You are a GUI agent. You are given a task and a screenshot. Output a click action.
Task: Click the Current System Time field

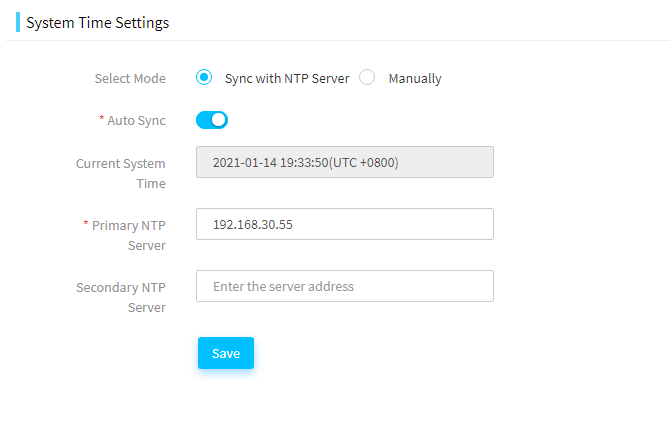tap(345, 162)
